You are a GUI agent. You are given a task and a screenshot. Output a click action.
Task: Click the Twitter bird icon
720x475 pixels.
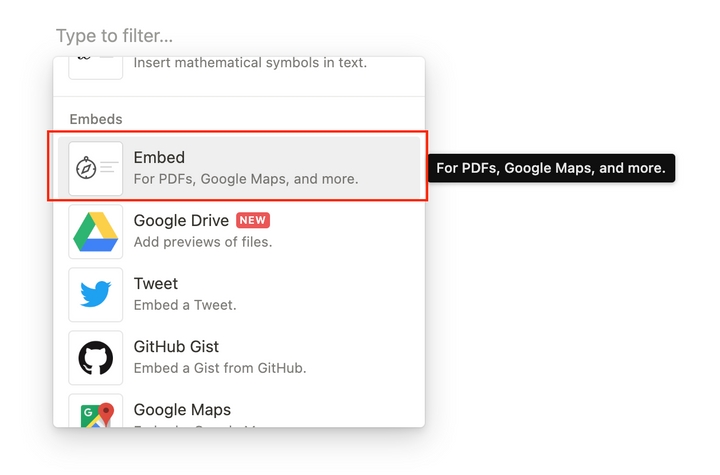coord(96,294)
